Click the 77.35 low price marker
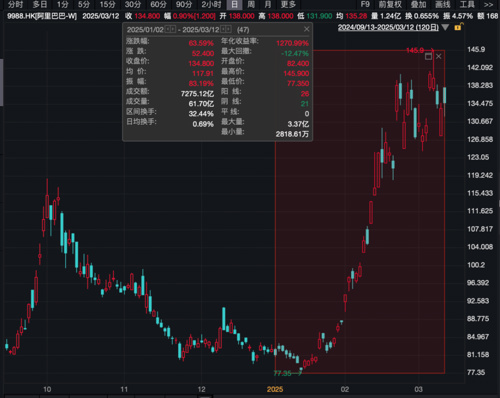 tap(283, 373)
